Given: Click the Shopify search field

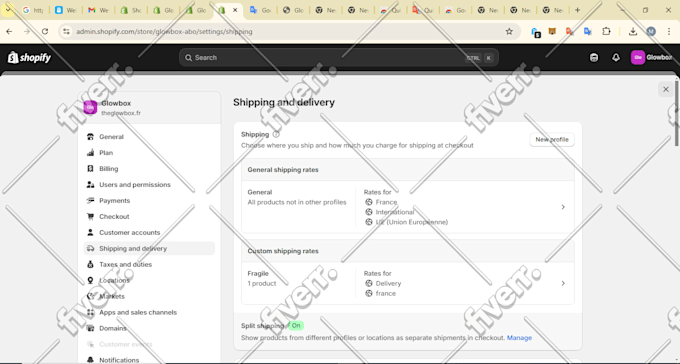Looking at the screenshot, I should 339,58.
